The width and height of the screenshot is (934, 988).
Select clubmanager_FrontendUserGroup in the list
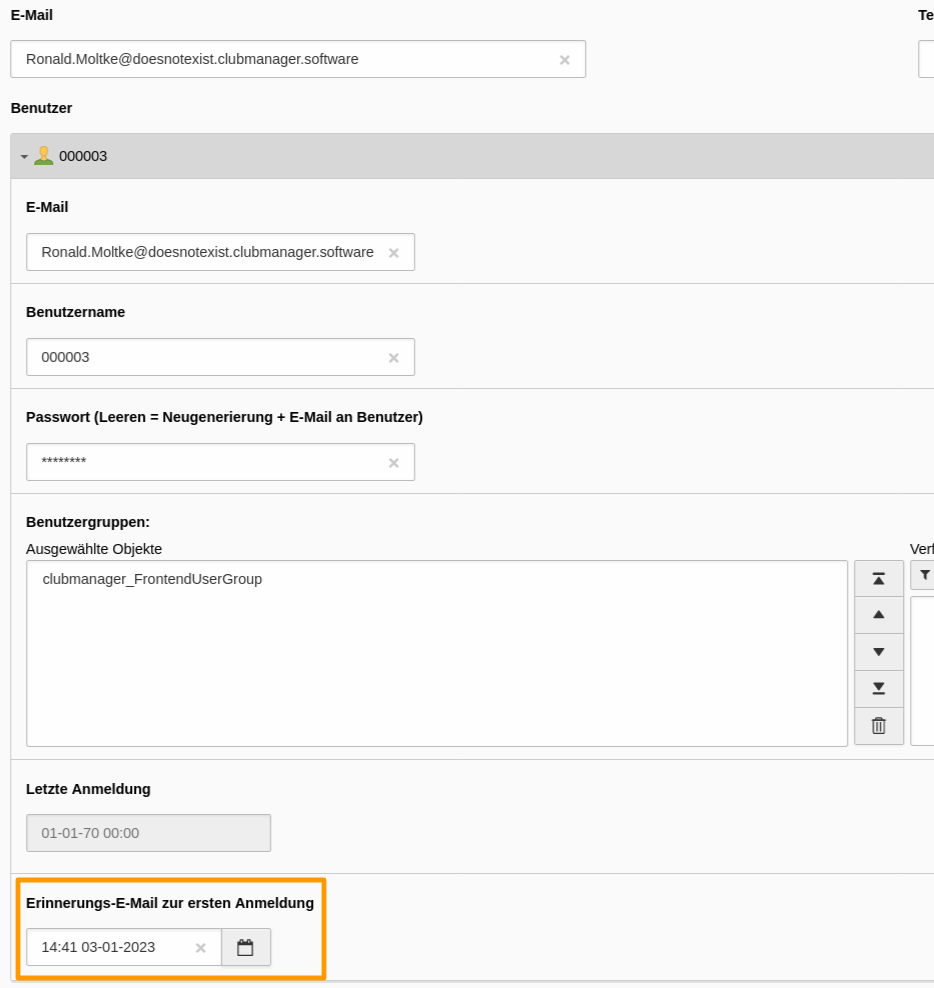point(151,578)
